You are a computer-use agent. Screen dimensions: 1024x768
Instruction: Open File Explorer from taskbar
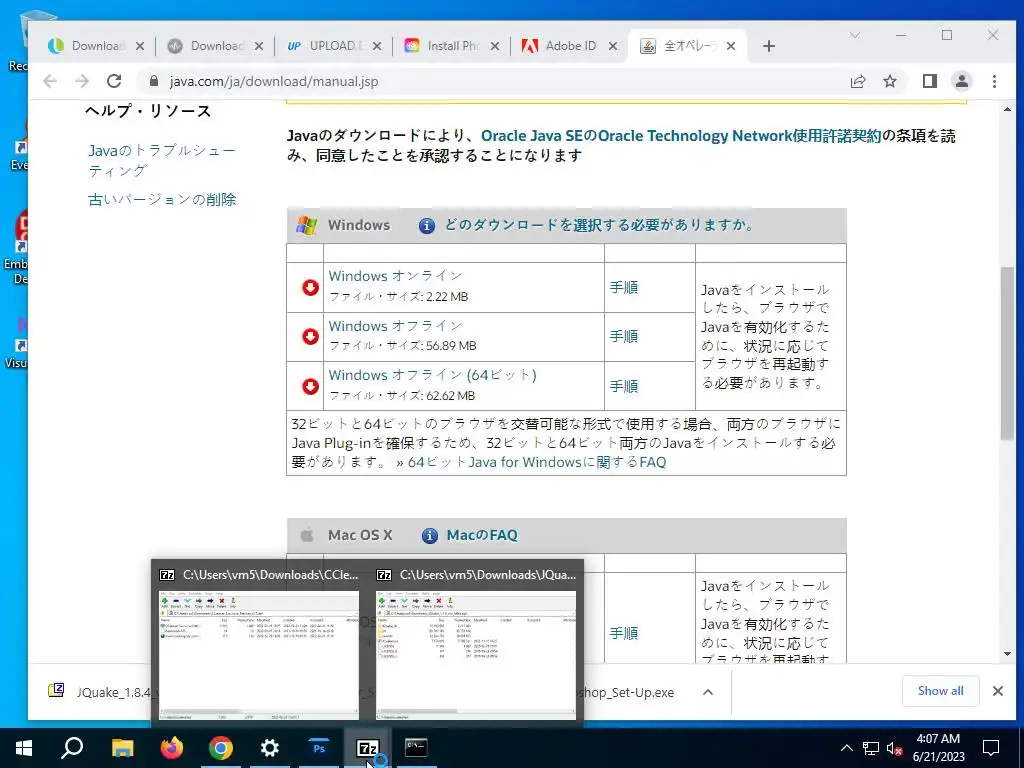tap(122, 748)
